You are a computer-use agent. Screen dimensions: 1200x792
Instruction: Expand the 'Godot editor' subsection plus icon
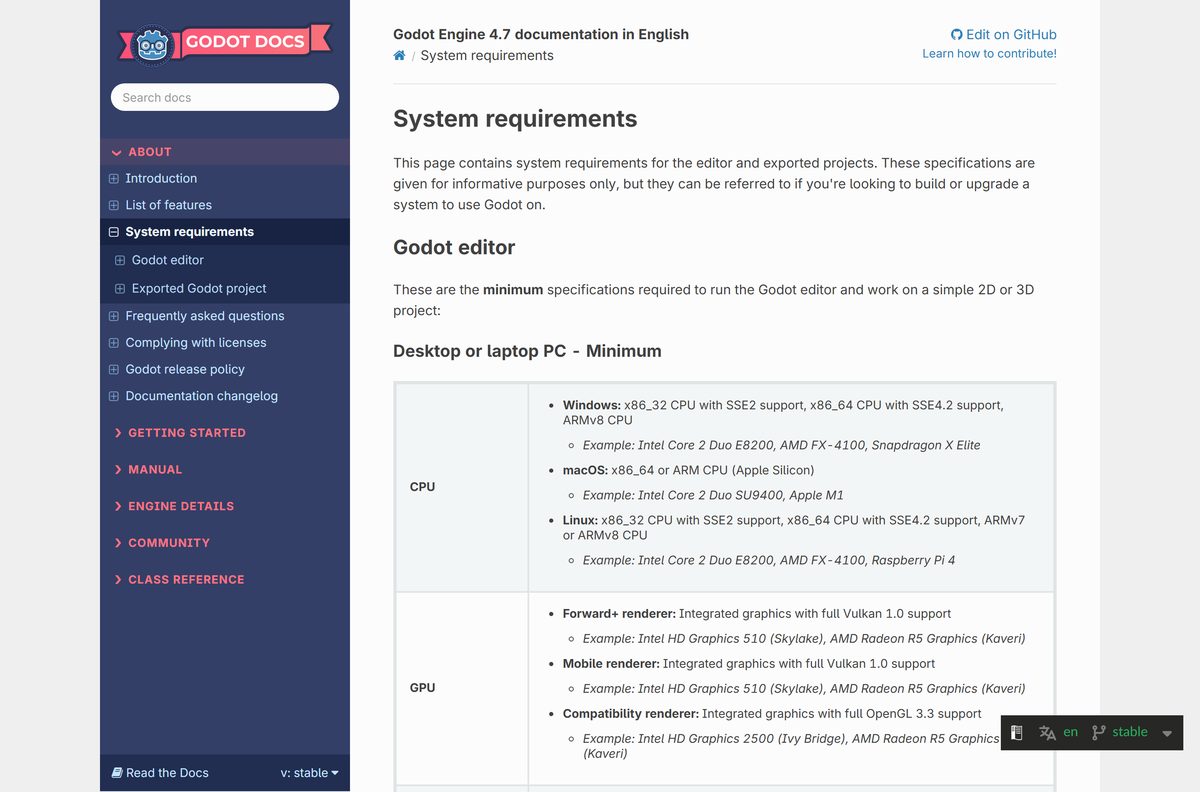pyautogui.click(x=120, y=261)
